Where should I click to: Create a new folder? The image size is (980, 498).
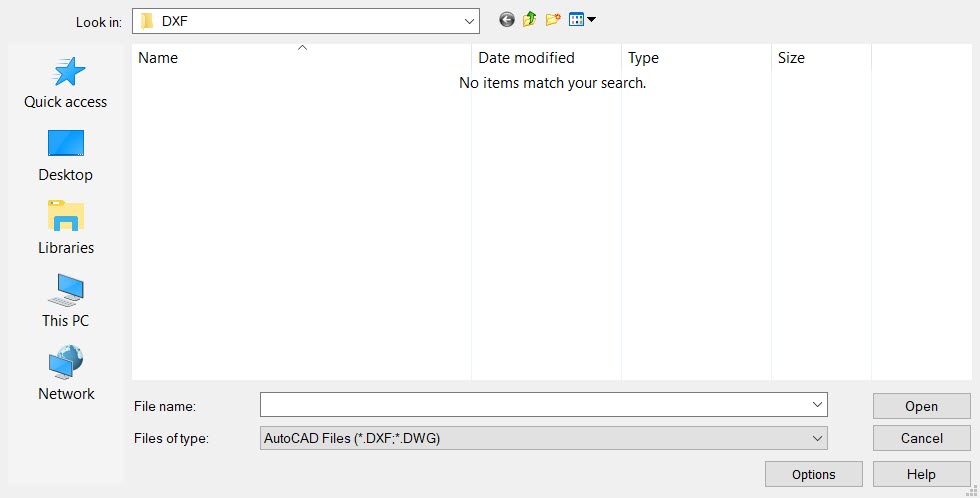553,20
